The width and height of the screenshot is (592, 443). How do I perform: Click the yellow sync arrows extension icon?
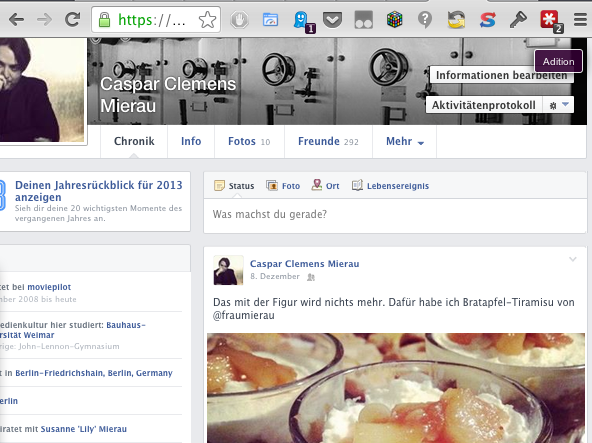click(x=456, y=20)
